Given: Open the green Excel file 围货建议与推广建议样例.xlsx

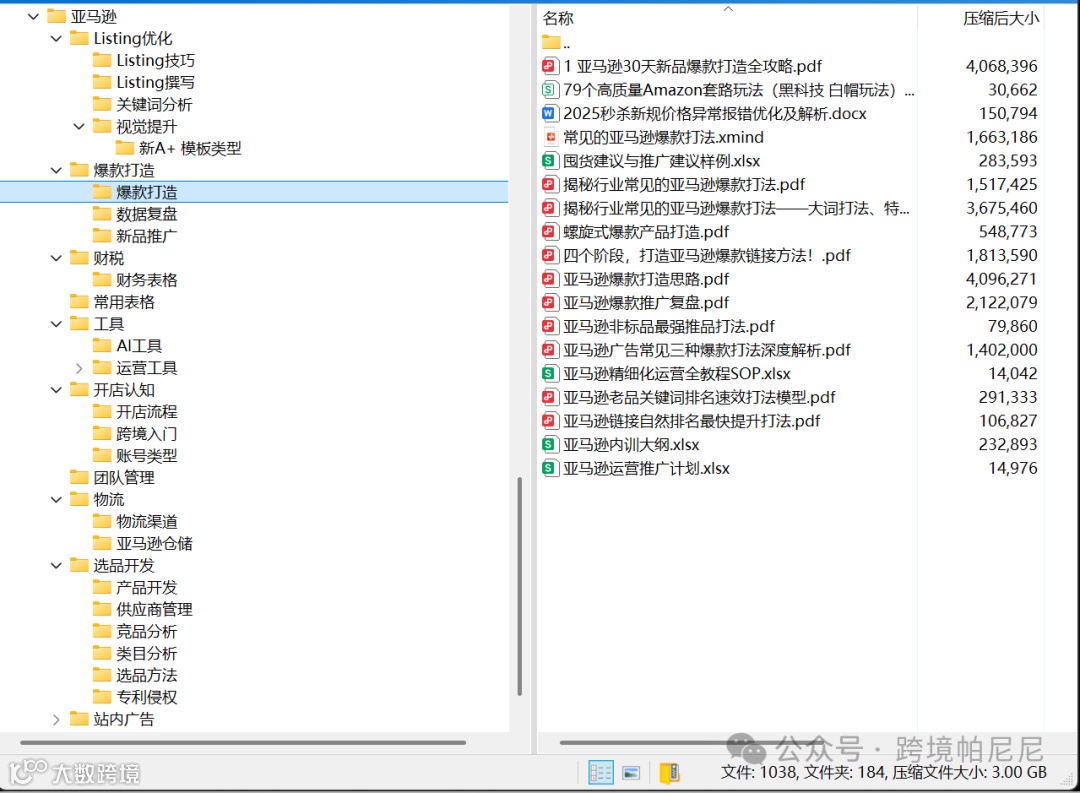Looking at the screenshot, I should tap(660, 160).
